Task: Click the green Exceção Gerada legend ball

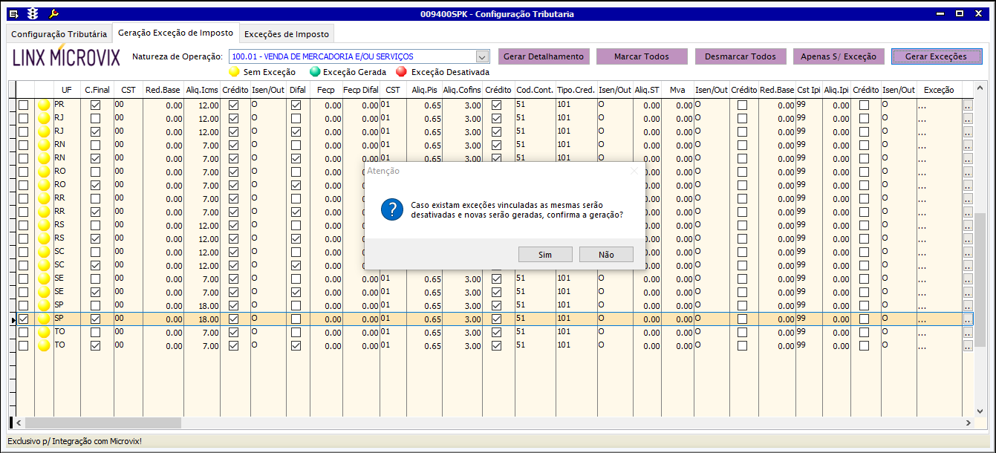Action: point(315,73)
